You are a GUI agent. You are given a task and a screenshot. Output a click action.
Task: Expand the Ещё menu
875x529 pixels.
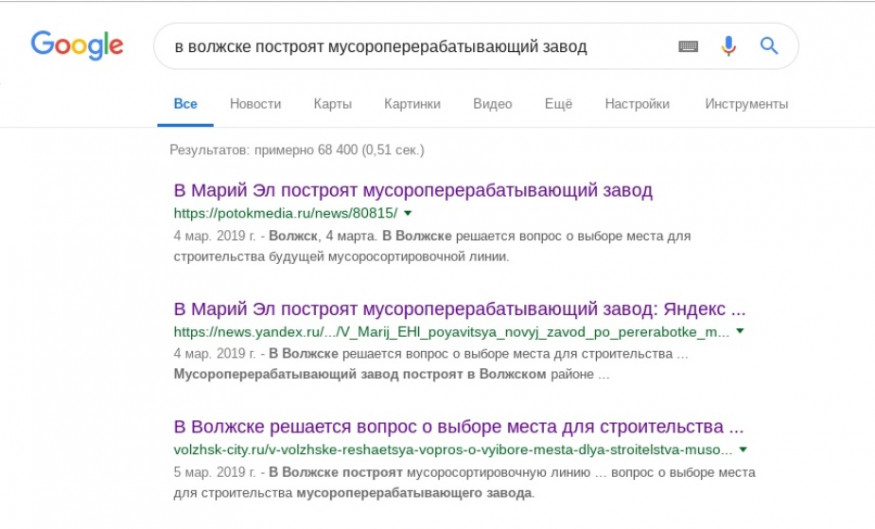point(558,104)
